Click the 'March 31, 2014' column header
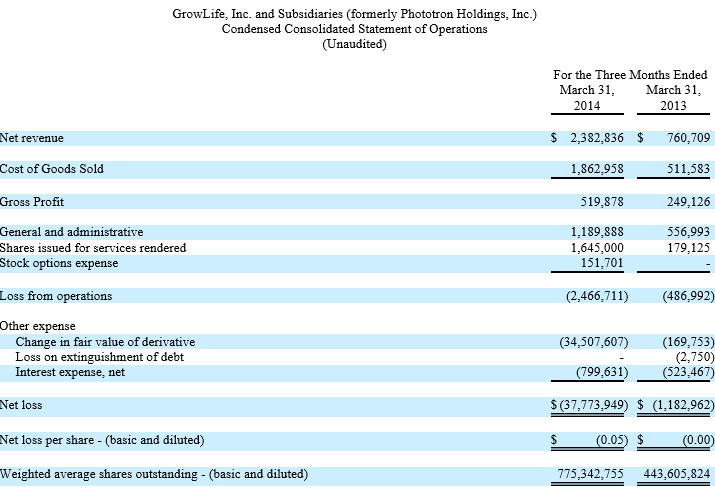This screenshot has width=715, height=504. (x=587, y=98)
